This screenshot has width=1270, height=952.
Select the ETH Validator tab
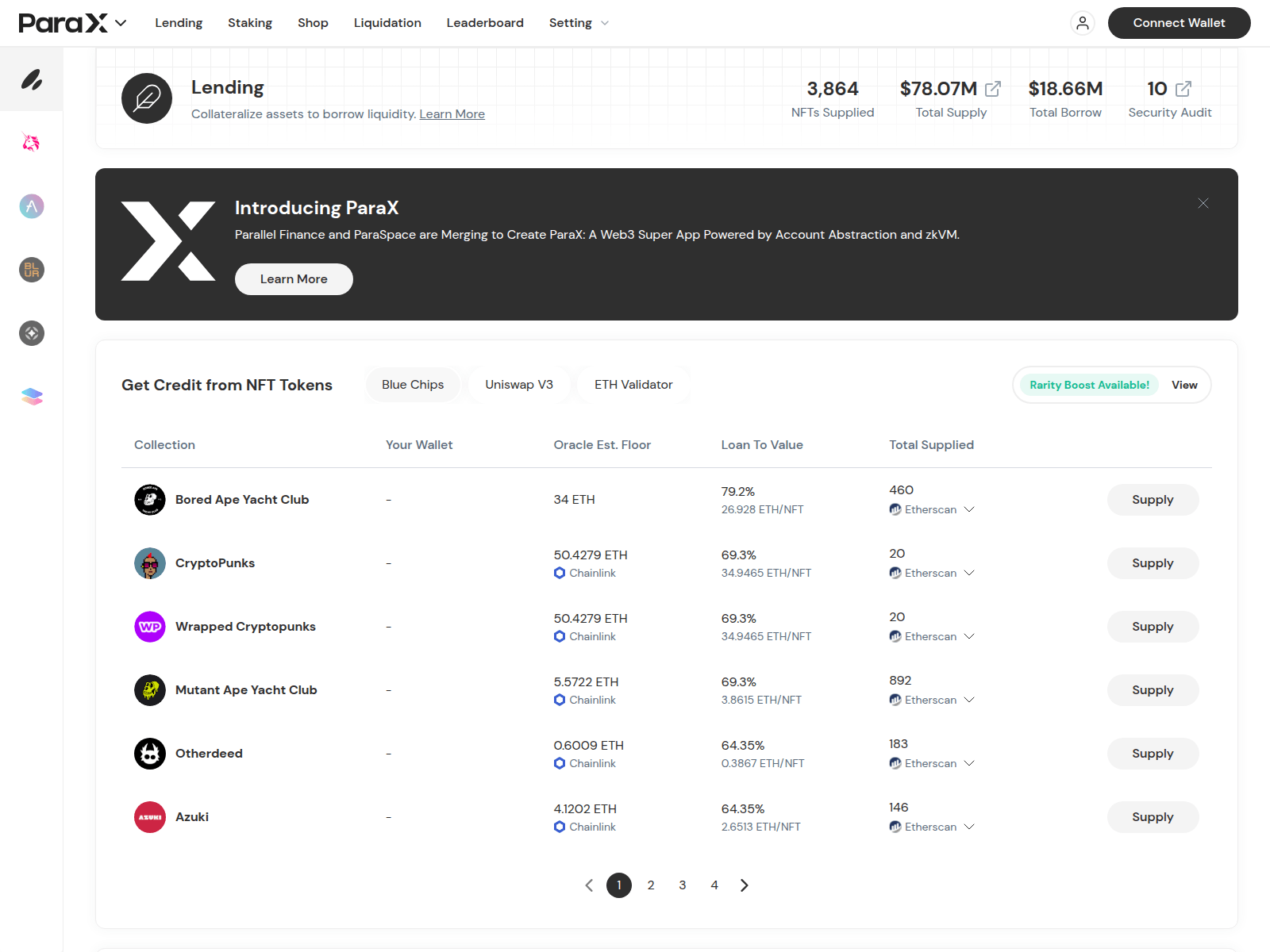pos(633,385)
